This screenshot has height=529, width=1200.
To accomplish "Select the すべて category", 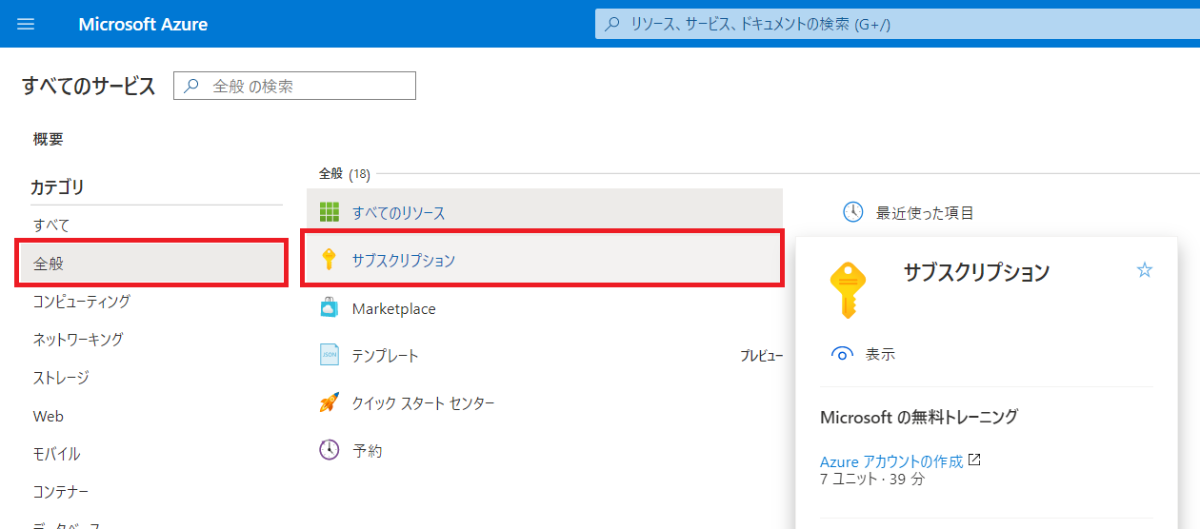I will click(51, 225).
